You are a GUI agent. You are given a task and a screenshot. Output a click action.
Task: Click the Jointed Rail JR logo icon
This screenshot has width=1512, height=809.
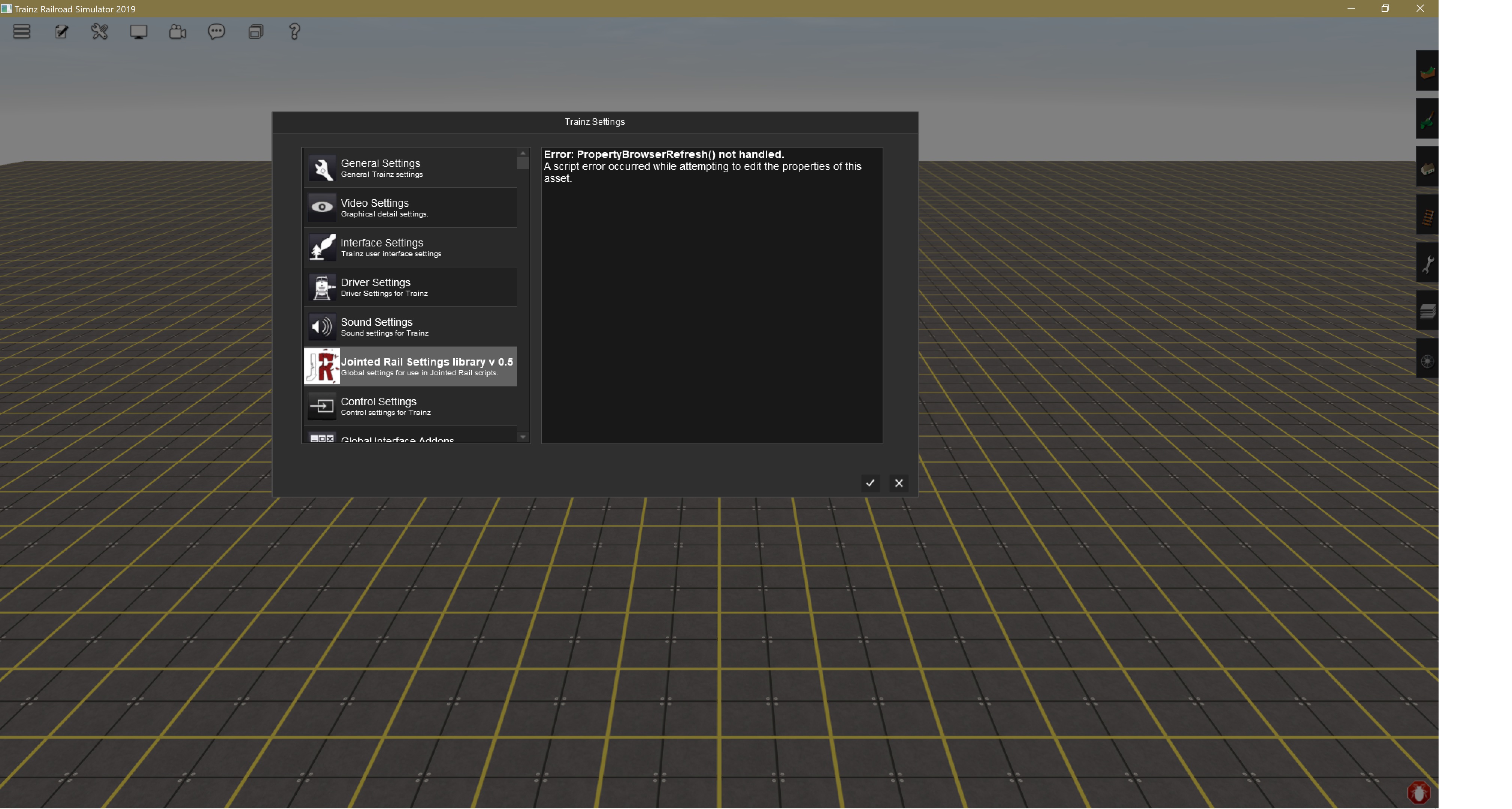pos(322,367)
